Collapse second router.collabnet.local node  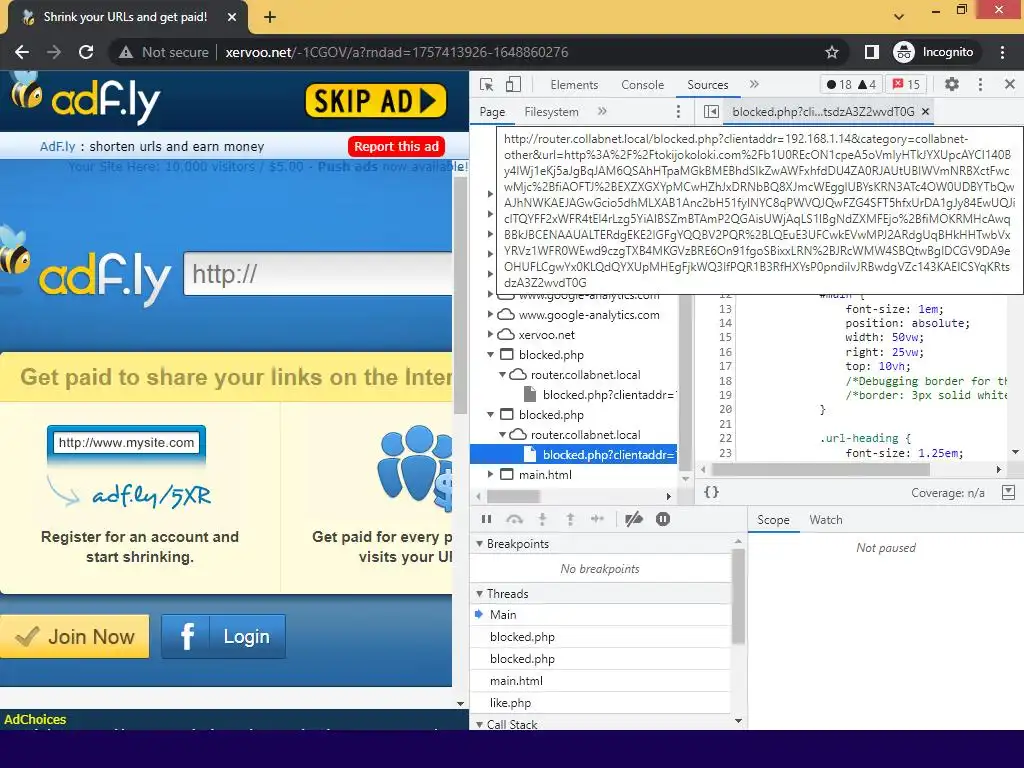[x=502, y=435]
